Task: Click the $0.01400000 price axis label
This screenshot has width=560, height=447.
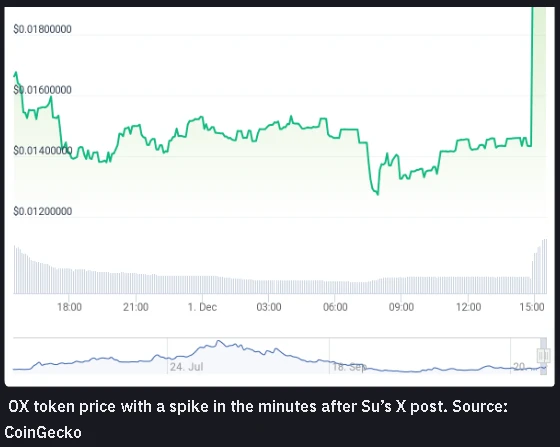Action: click(x=42, y=150)
